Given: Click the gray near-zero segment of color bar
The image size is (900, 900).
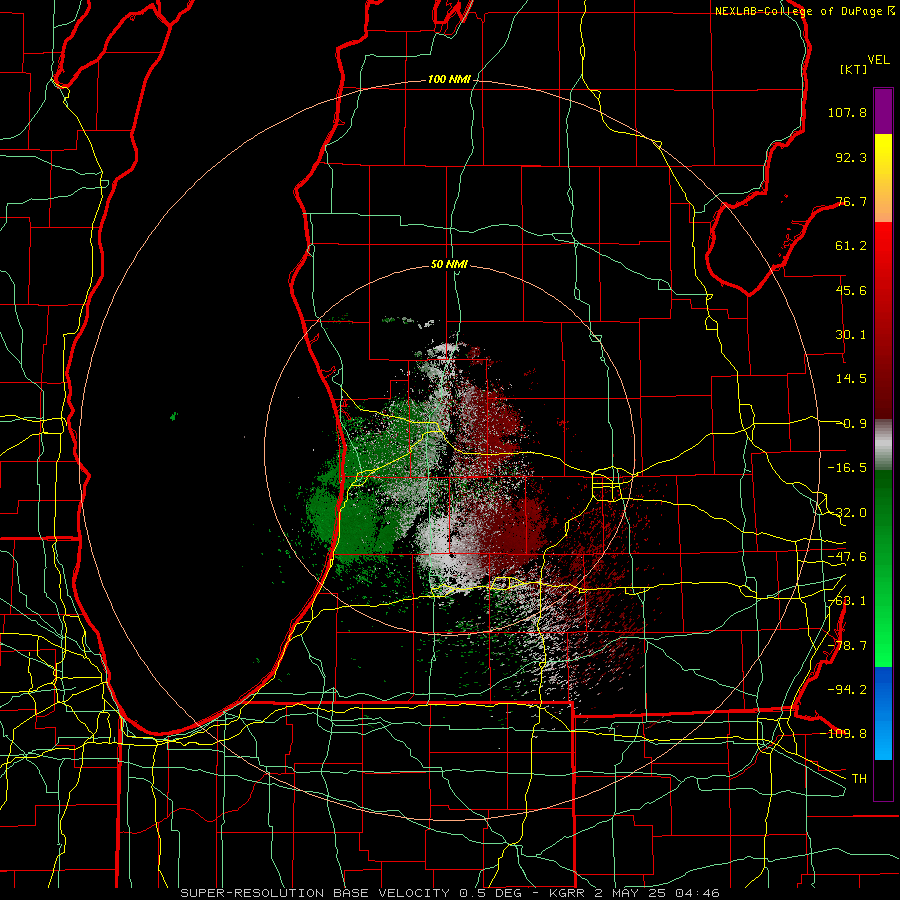Looking at the screenshot, I should coord(883,444).
